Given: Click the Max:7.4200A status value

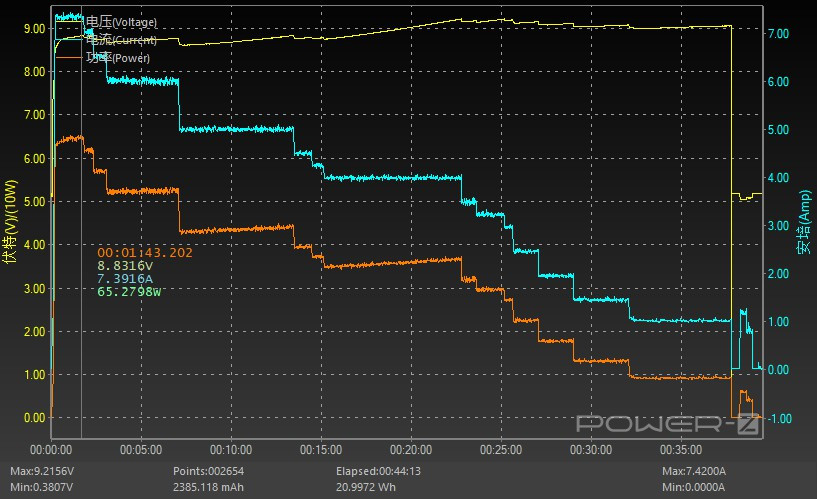Looking at the screenshot, I should tap(694, 471).
